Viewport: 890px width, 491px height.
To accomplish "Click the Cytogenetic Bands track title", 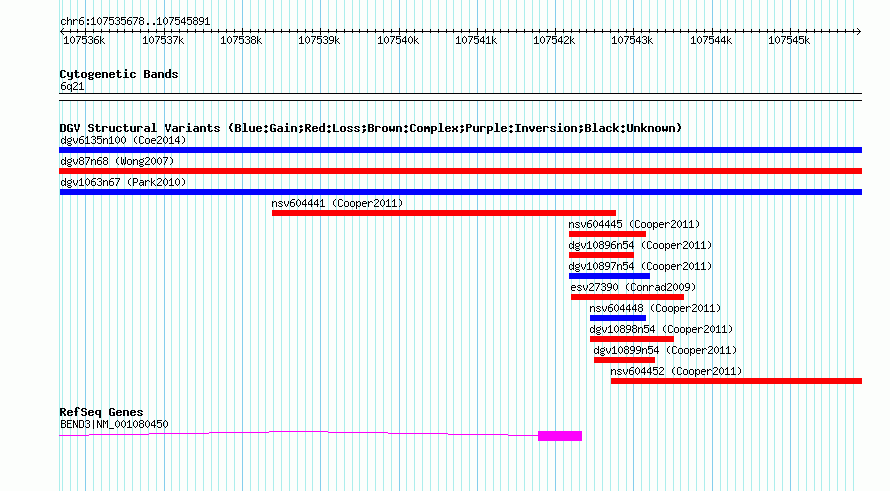I will [x=119, y=74].
